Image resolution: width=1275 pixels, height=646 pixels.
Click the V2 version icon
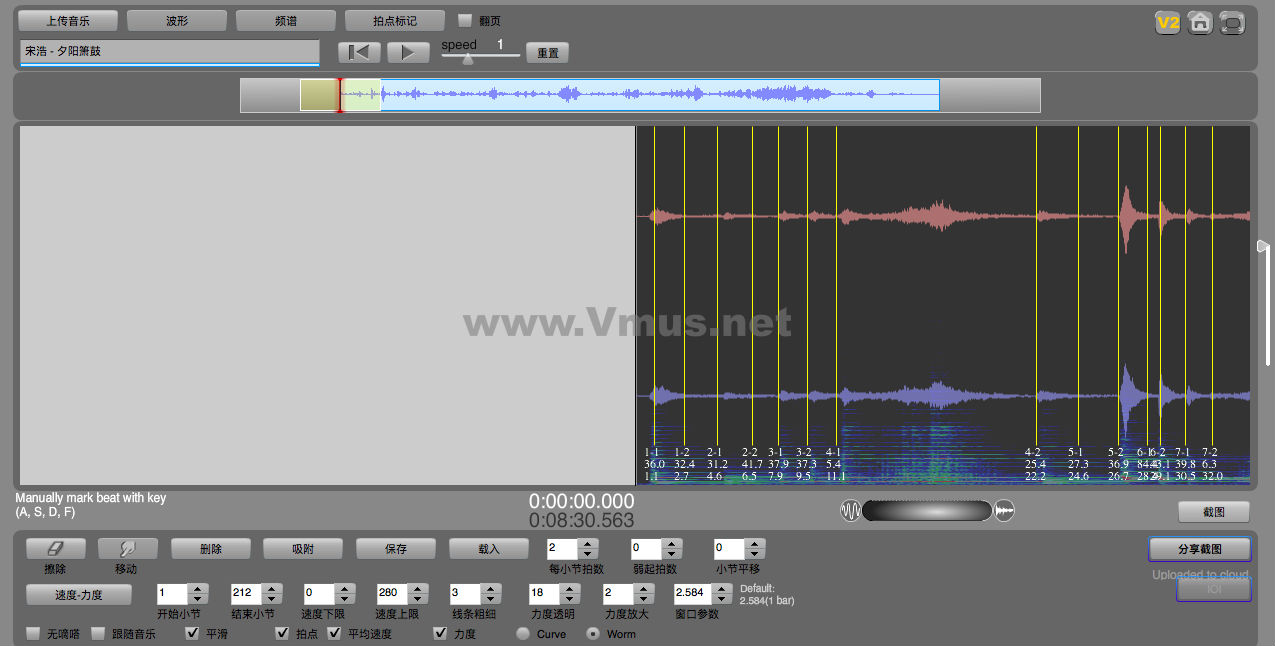coord(1167,23)
